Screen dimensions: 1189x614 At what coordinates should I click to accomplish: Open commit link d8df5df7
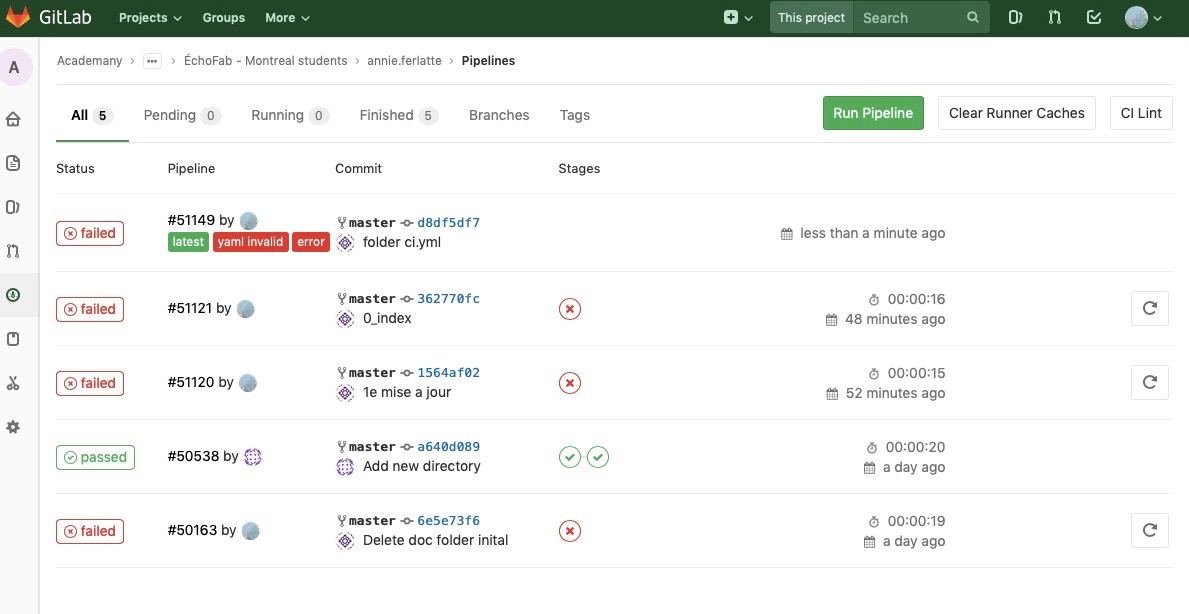pyautogui.click(x=448, y=223)
